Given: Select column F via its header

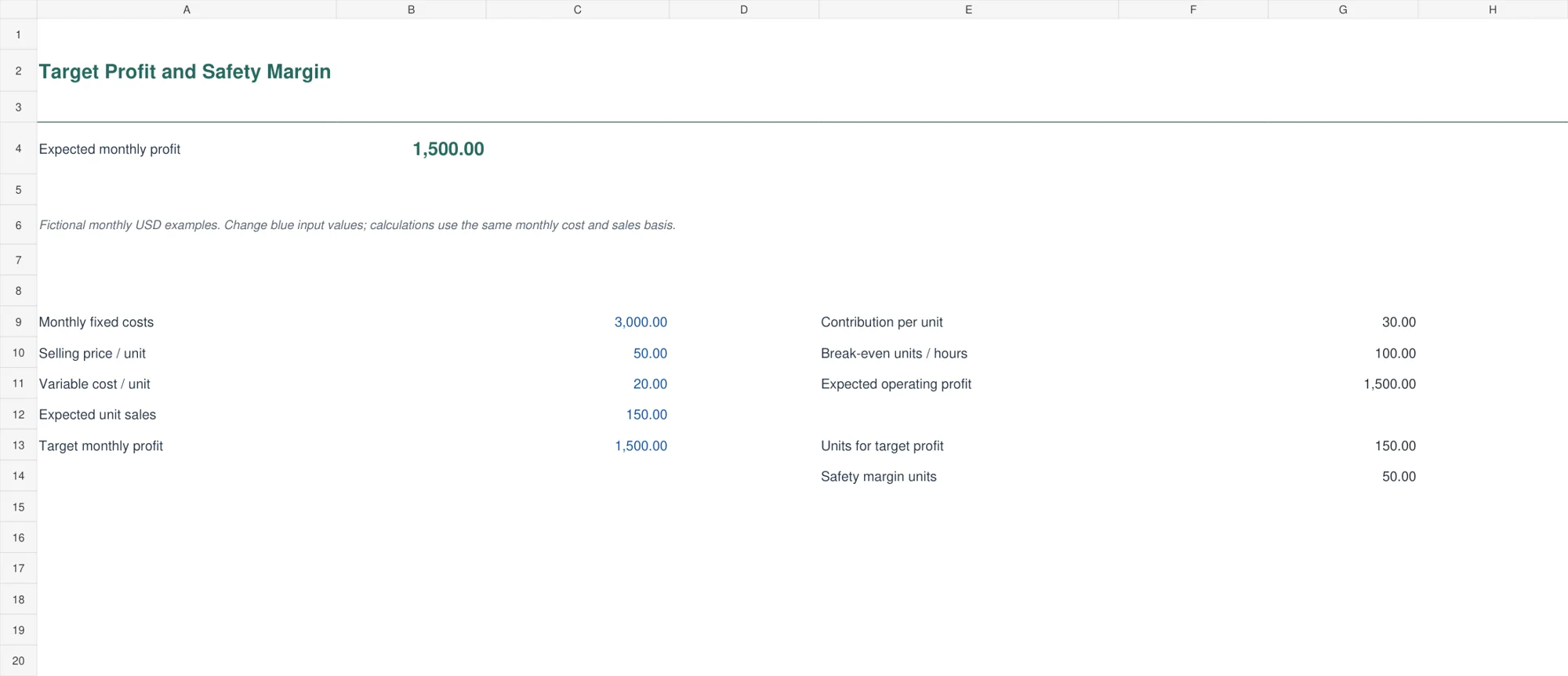Looking at the screenshot, I should (1193, 9).
